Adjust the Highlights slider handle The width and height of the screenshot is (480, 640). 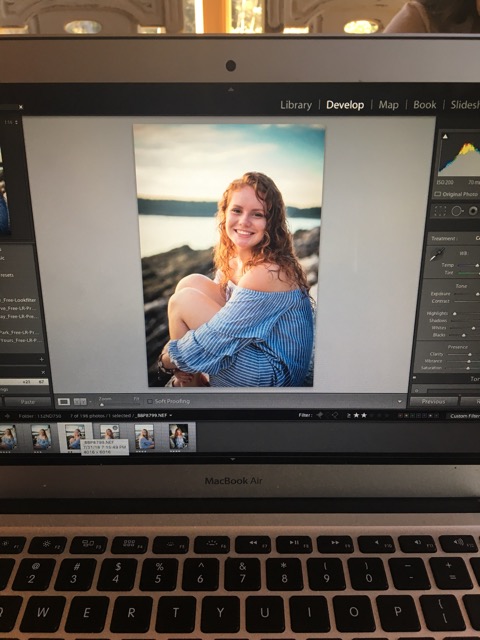click(x=455, y=313)
